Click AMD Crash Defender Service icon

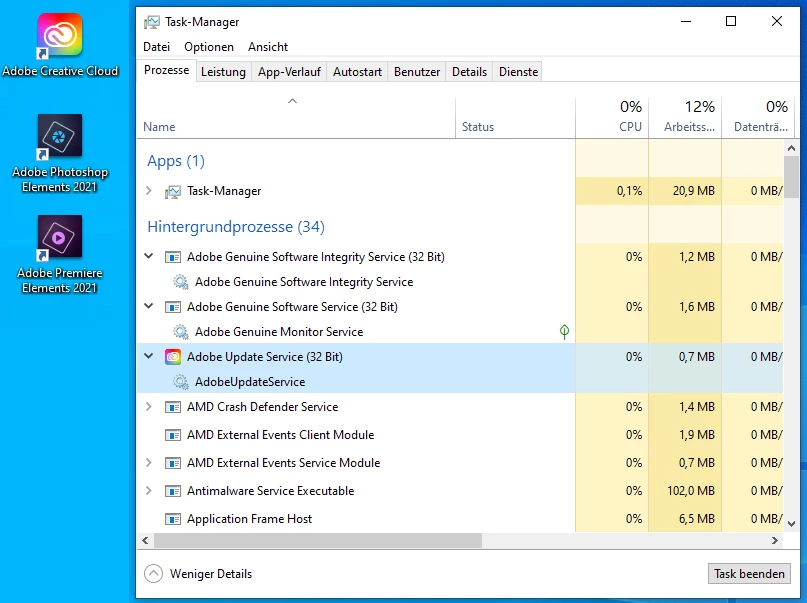point(173,407)
